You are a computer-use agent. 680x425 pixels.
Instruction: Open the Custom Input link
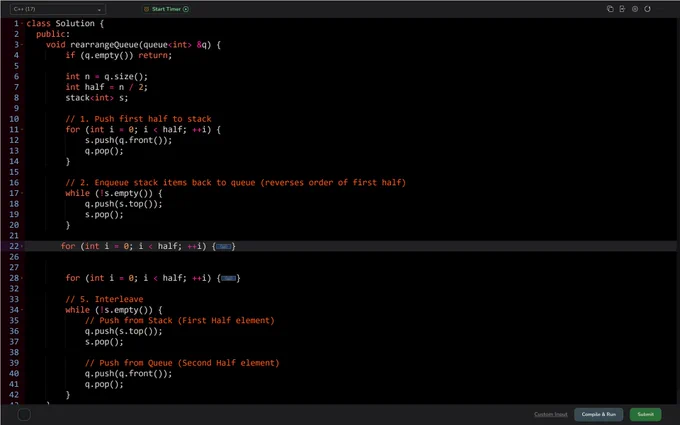point(551,414)
